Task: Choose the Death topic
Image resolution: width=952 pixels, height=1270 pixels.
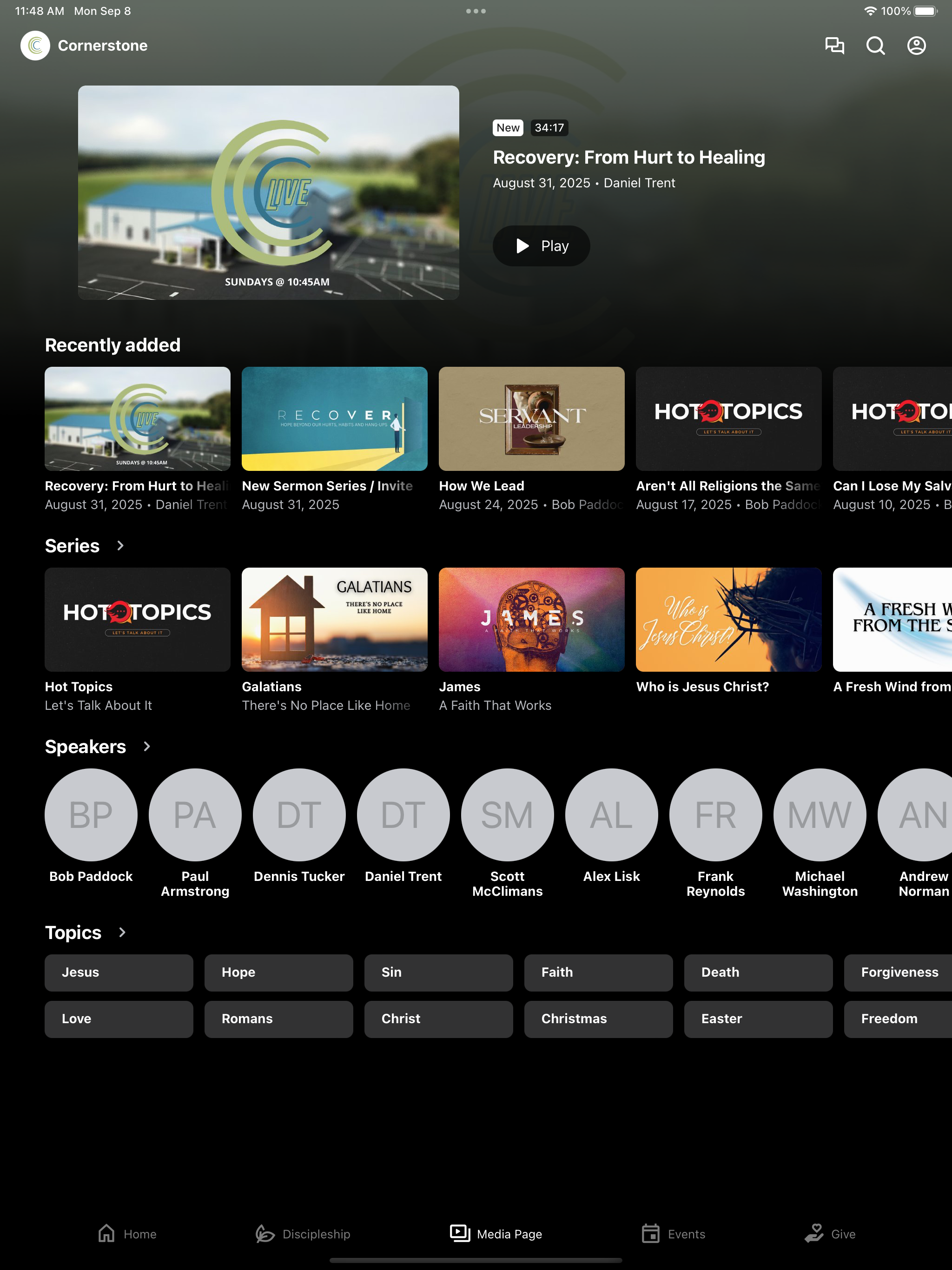Action: 759,972
